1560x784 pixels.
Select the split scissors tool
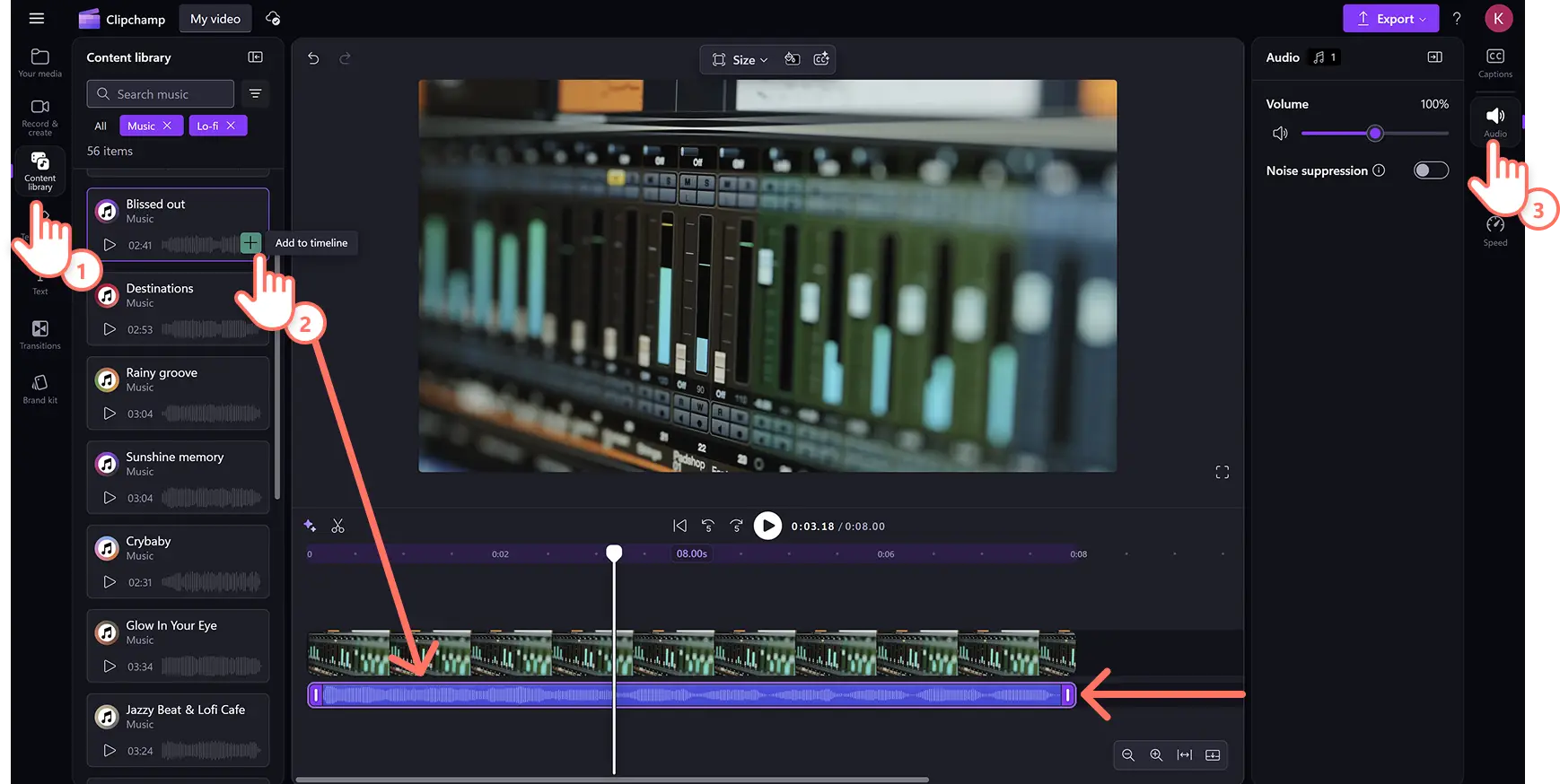[337, 526]
